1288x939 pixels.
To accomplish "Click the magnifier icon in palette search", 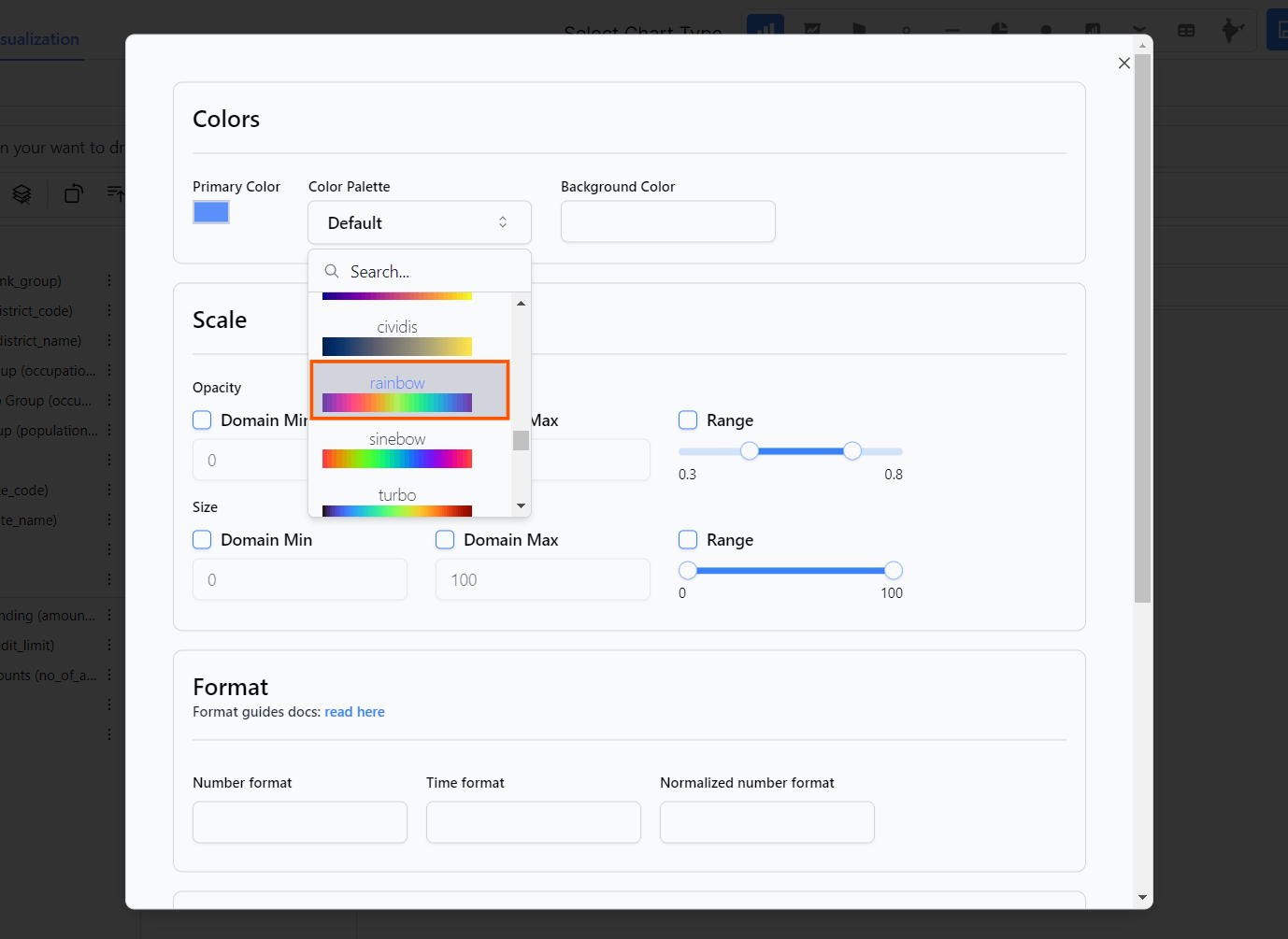I will 332,272.
